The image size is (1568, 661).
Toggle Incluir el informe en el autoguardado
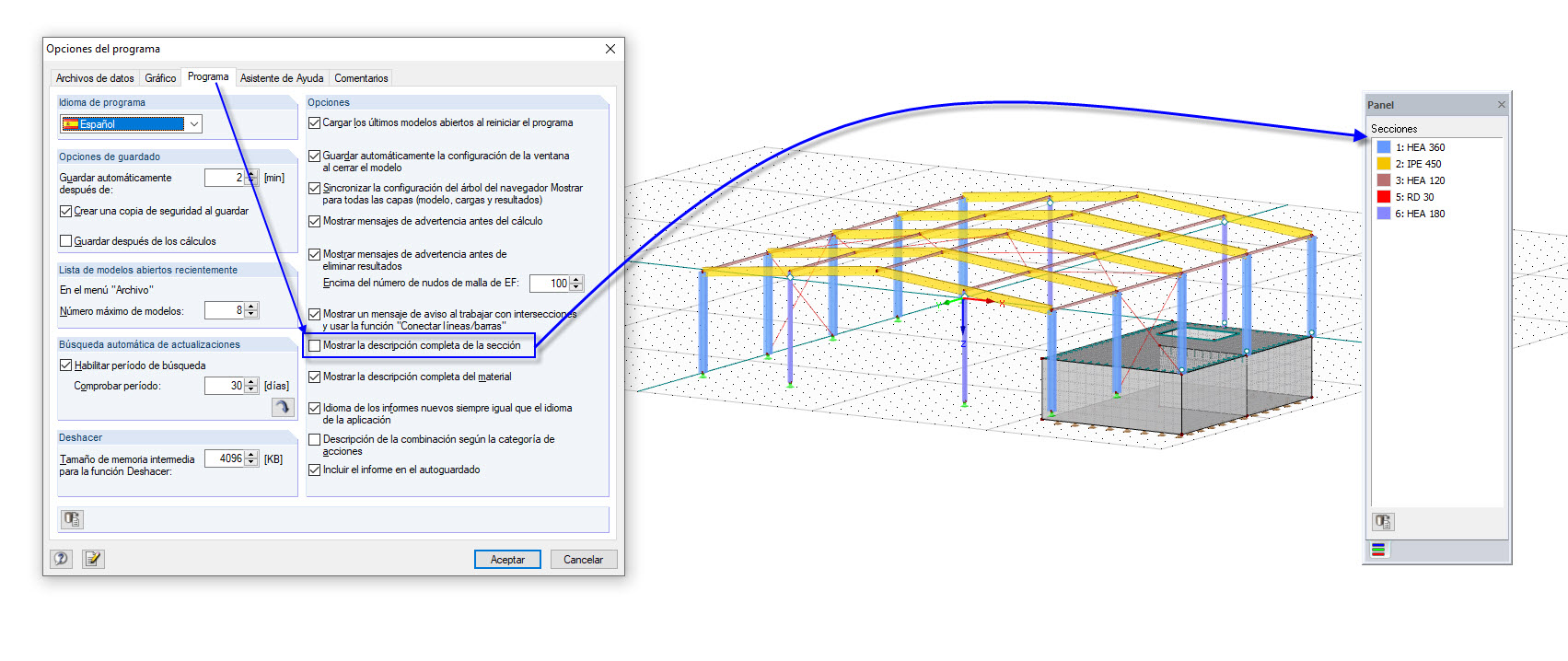coord(315,470)
